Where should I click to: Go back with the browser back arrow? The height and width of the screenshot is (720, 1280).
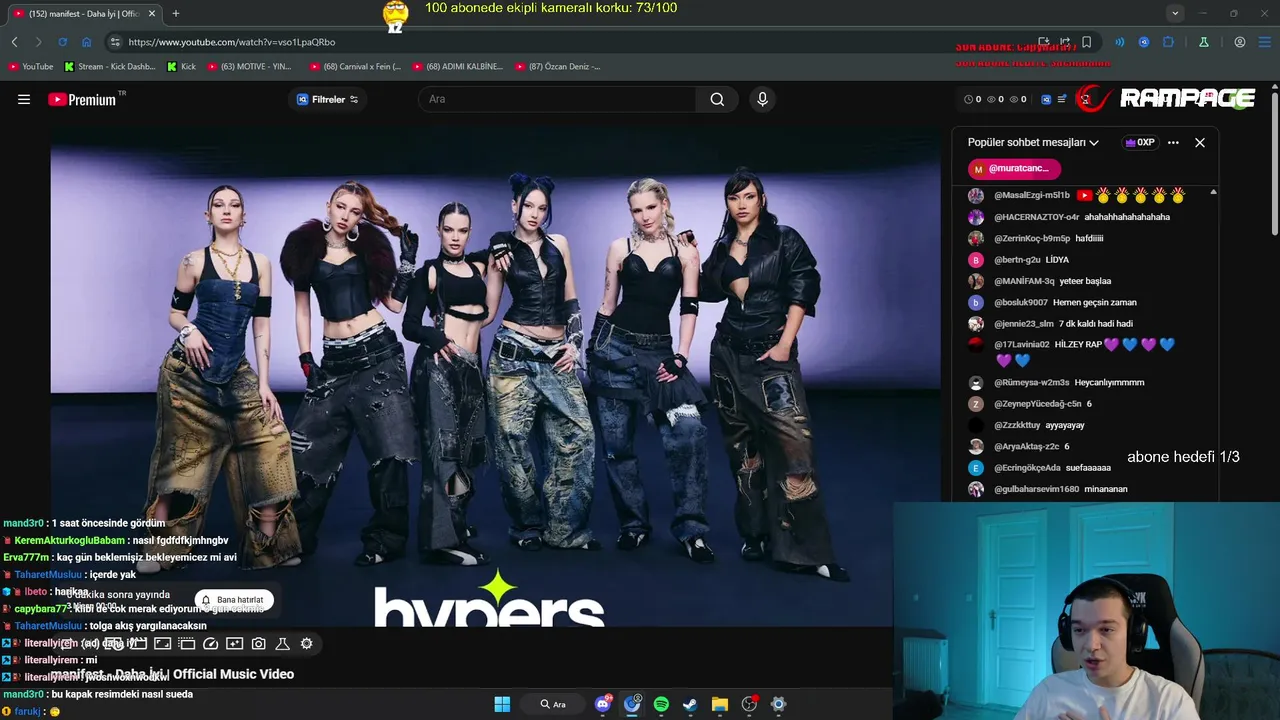click(14, 42)
